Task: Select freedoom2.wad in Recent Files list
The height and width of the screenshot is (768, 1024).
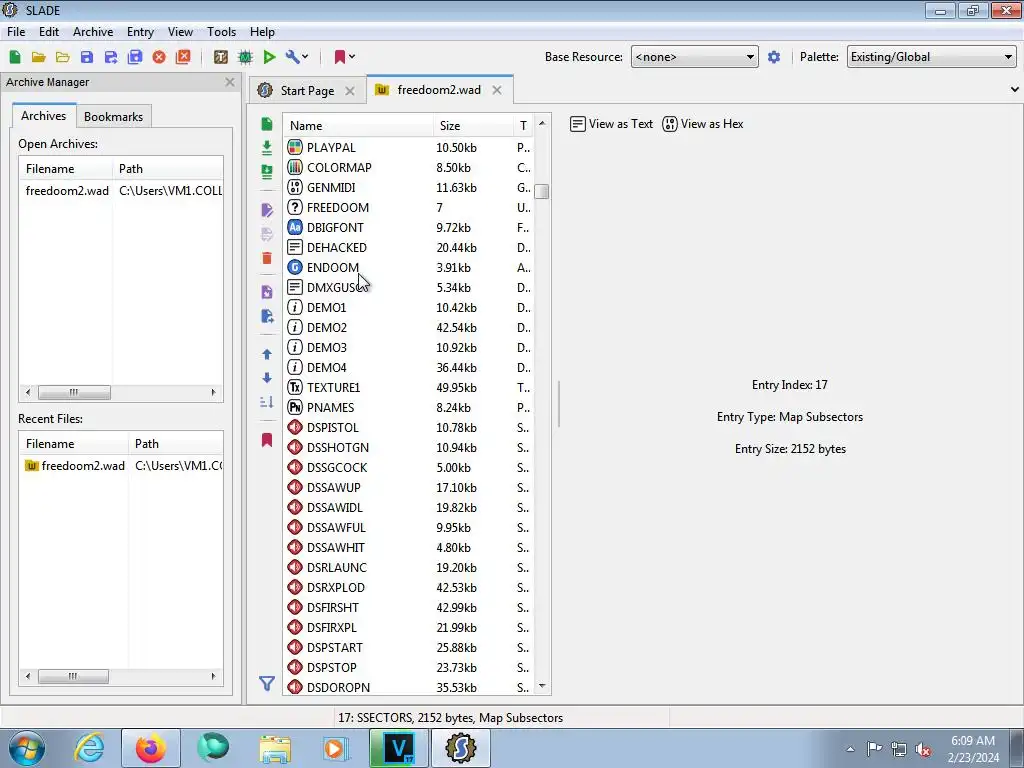Action: (x=121, y=466)
